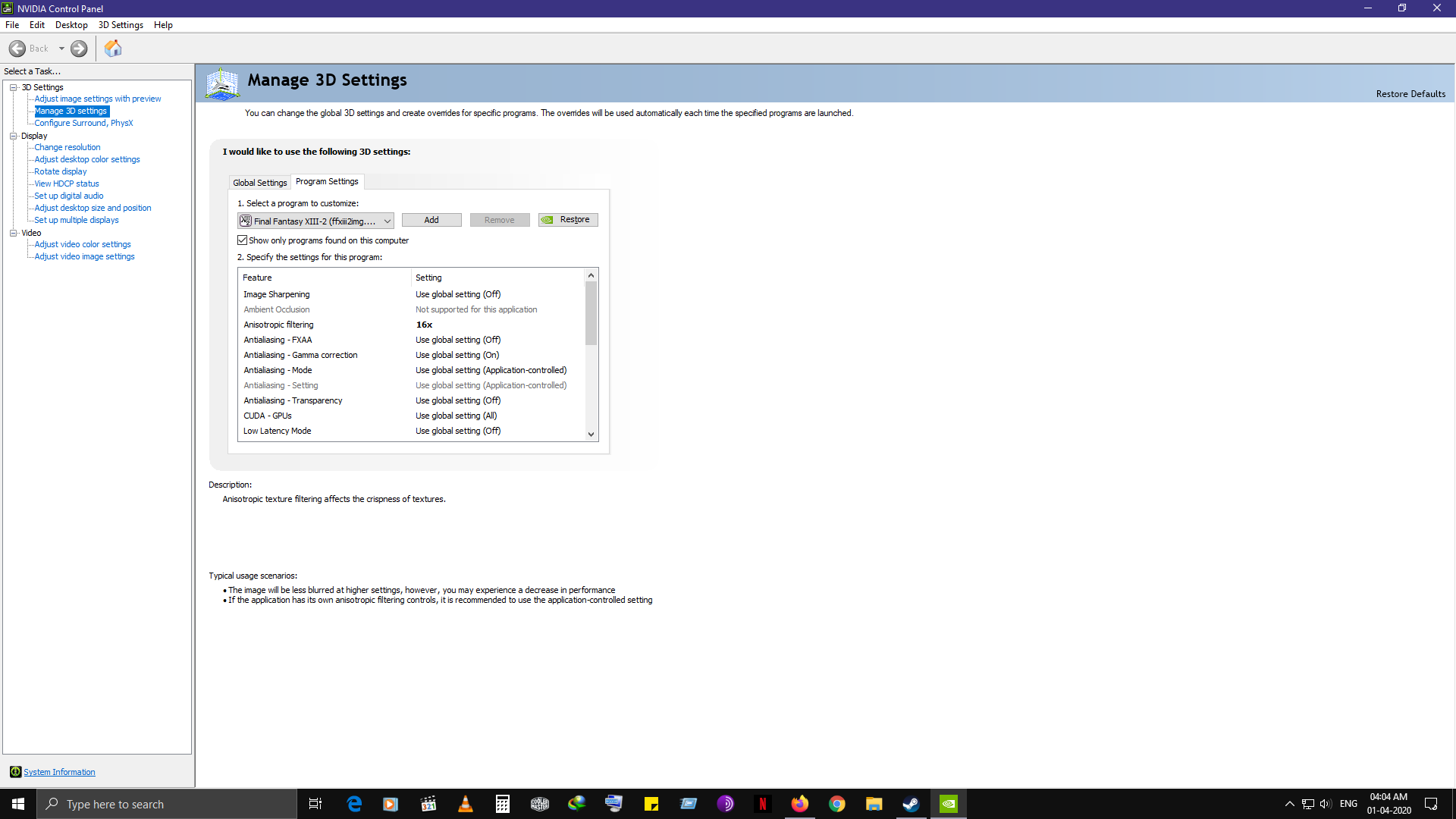The width and height of the screenshot is (1456, 819).
Task: Open Google Chrome from taskbar
Action: (837, 804)
